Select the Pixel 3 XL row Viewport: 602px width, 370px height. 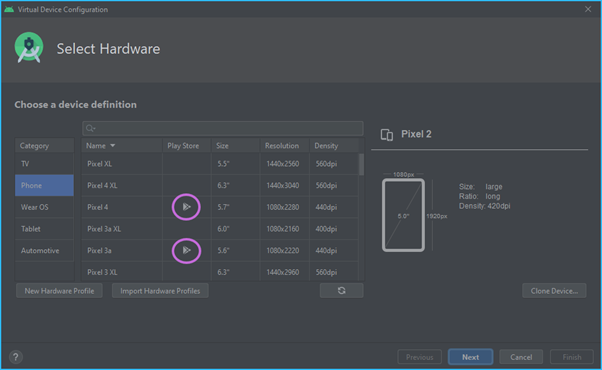pos(220,272)
